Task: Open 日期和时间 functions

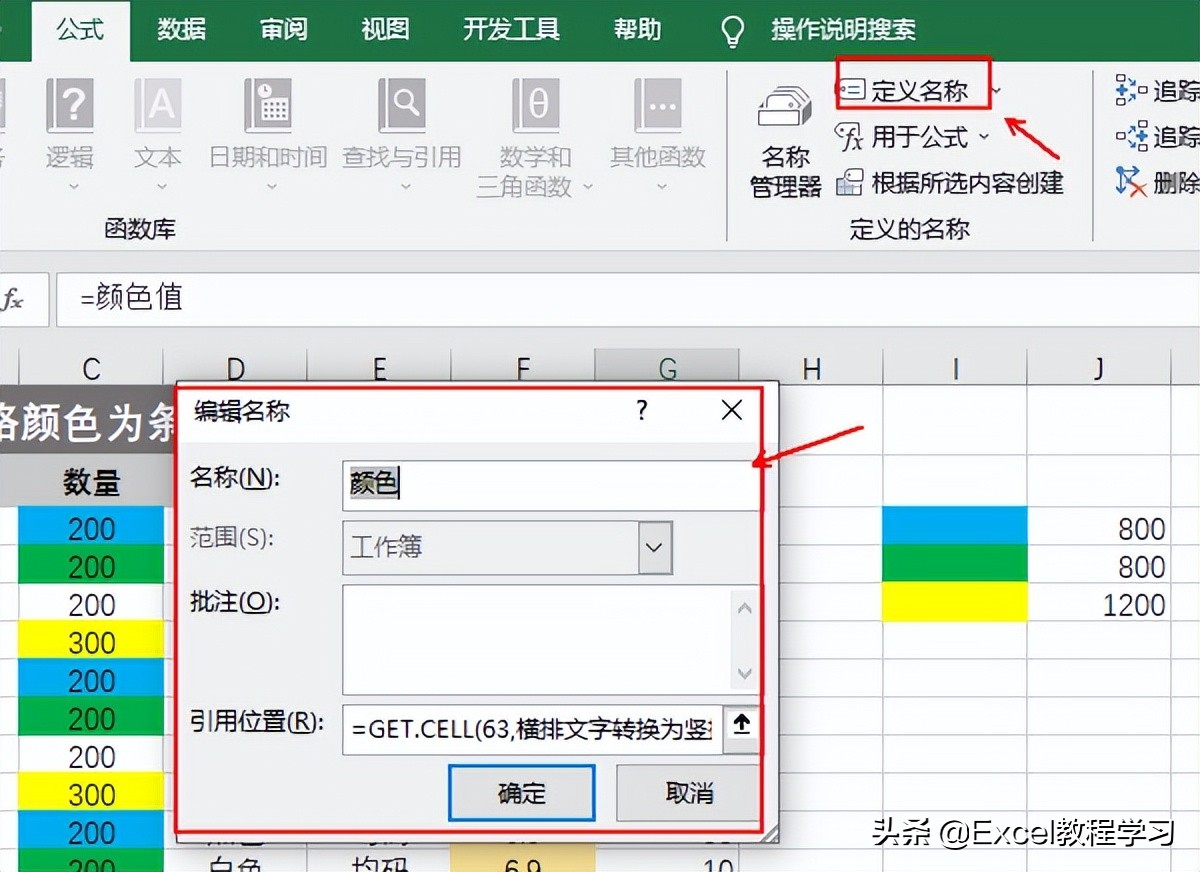Action: pyautogui.click(x=267, y=133)
